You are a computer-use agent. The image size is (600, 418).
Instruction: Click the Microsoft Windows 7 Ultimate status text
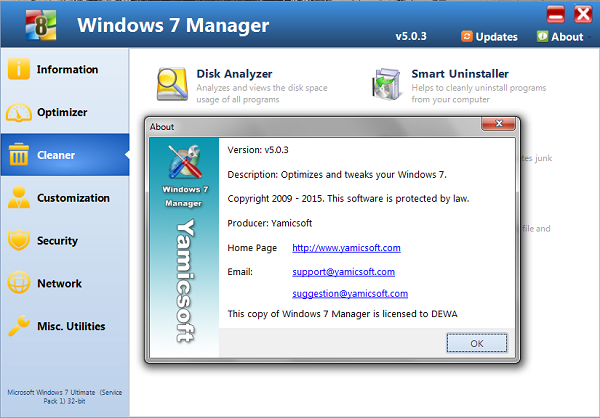point(65,397)
